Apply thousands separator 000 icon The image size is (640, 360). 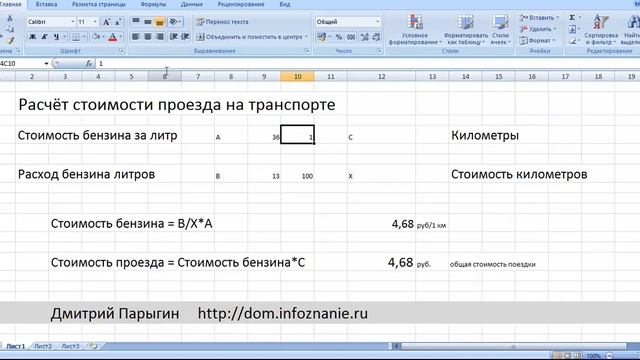point(351,37)
